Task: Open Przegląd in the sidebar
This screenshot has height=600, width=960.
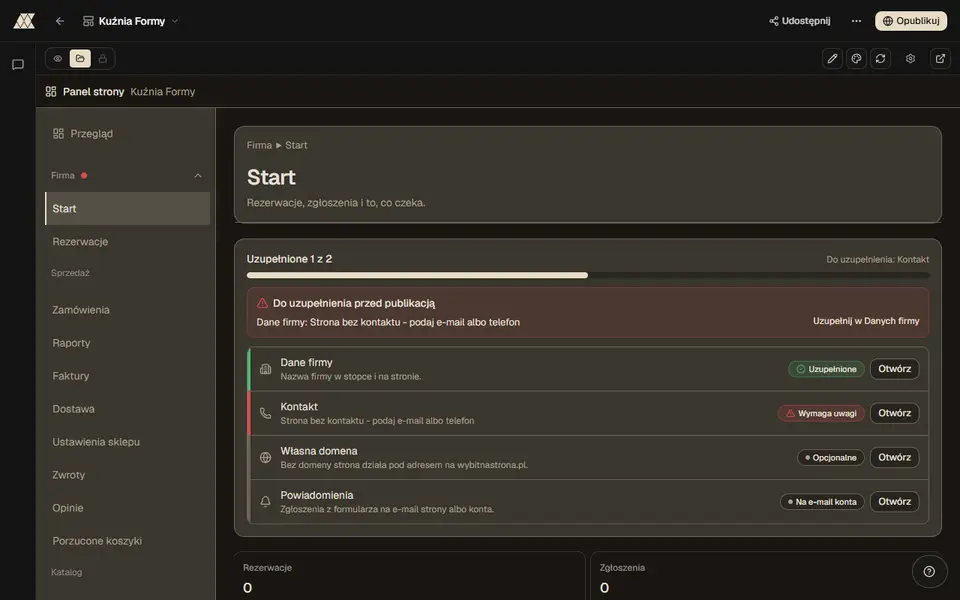Action: click(127, 133)
